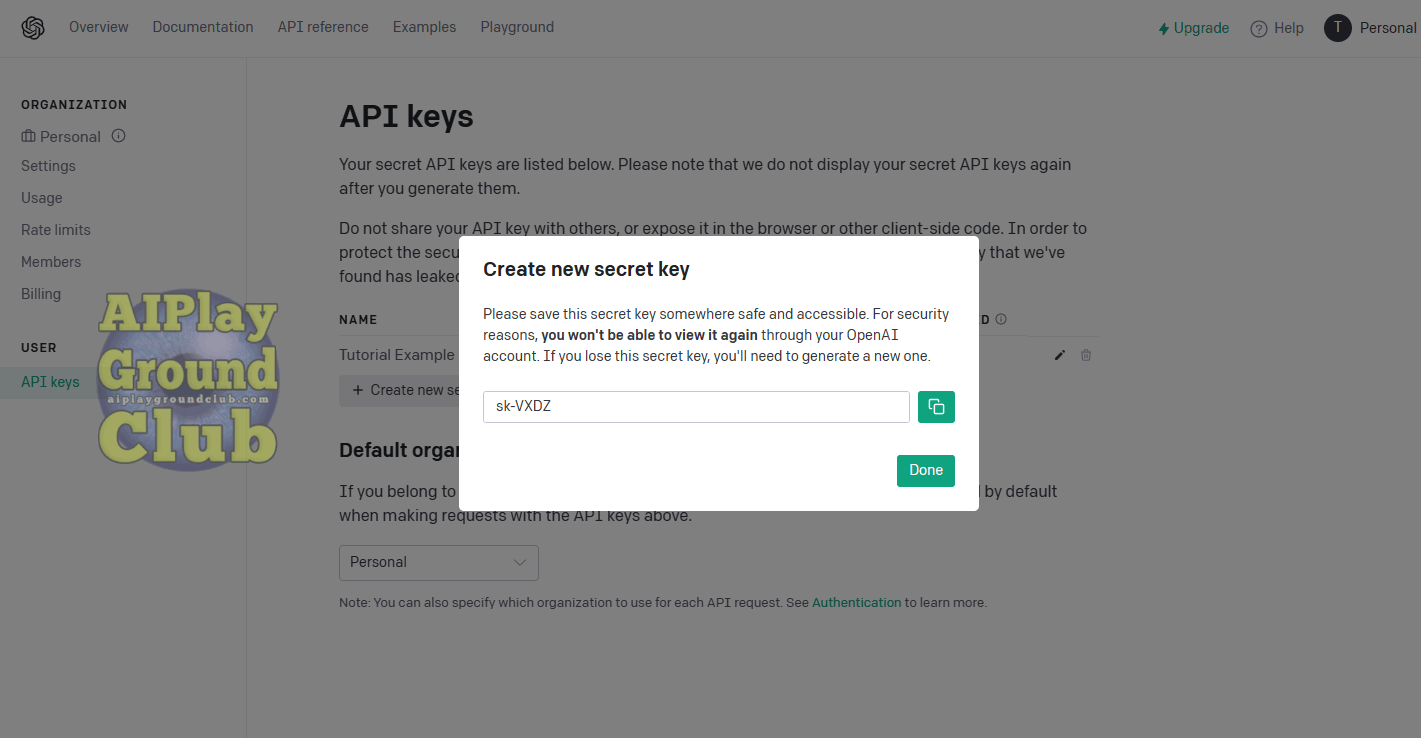Click the Done button
The height and width of the screenshot is (738, 1421).
click(x=926, y=471)
